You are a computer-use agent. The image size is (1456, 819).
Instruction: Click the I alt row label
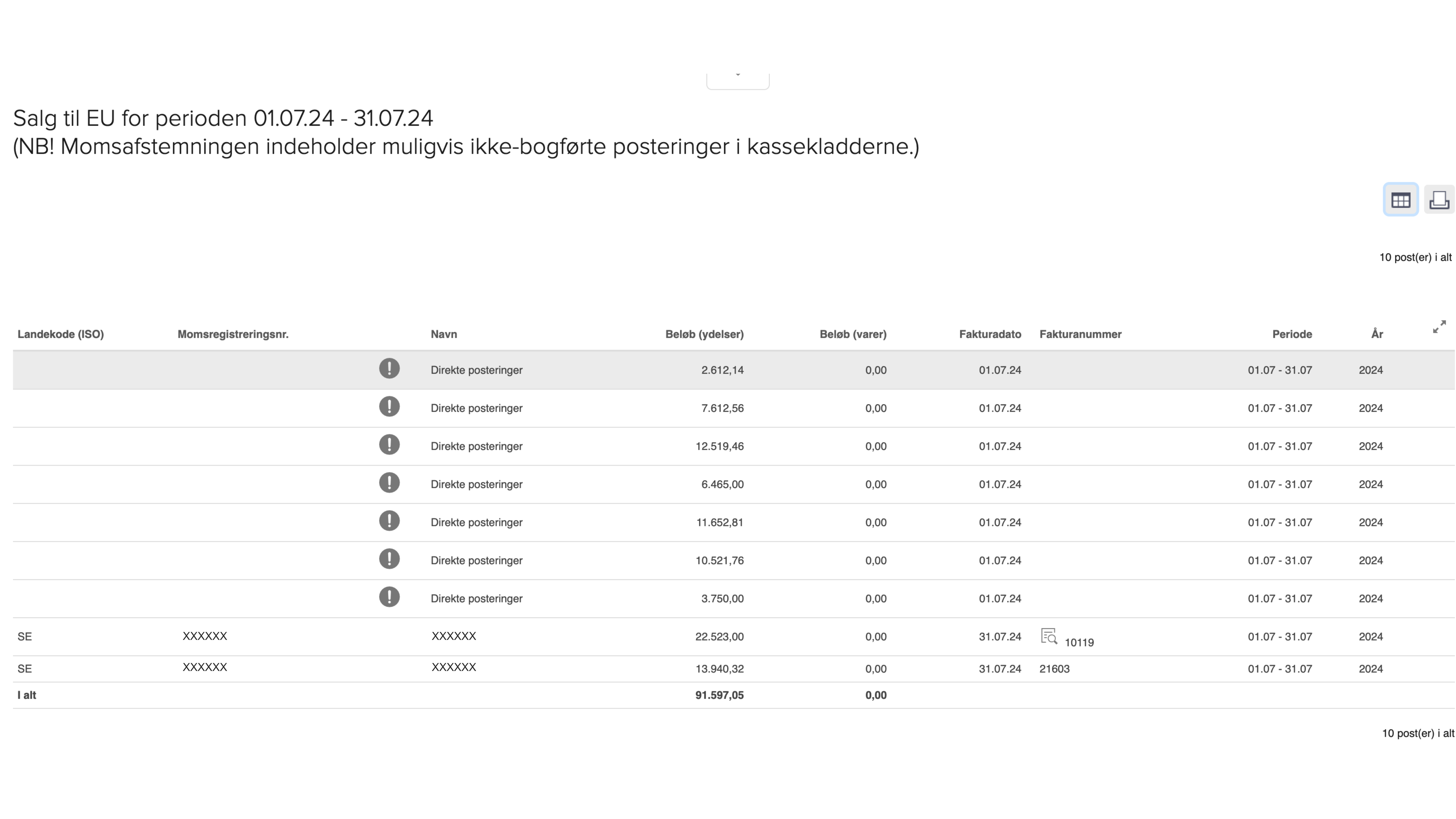point(26,695)
